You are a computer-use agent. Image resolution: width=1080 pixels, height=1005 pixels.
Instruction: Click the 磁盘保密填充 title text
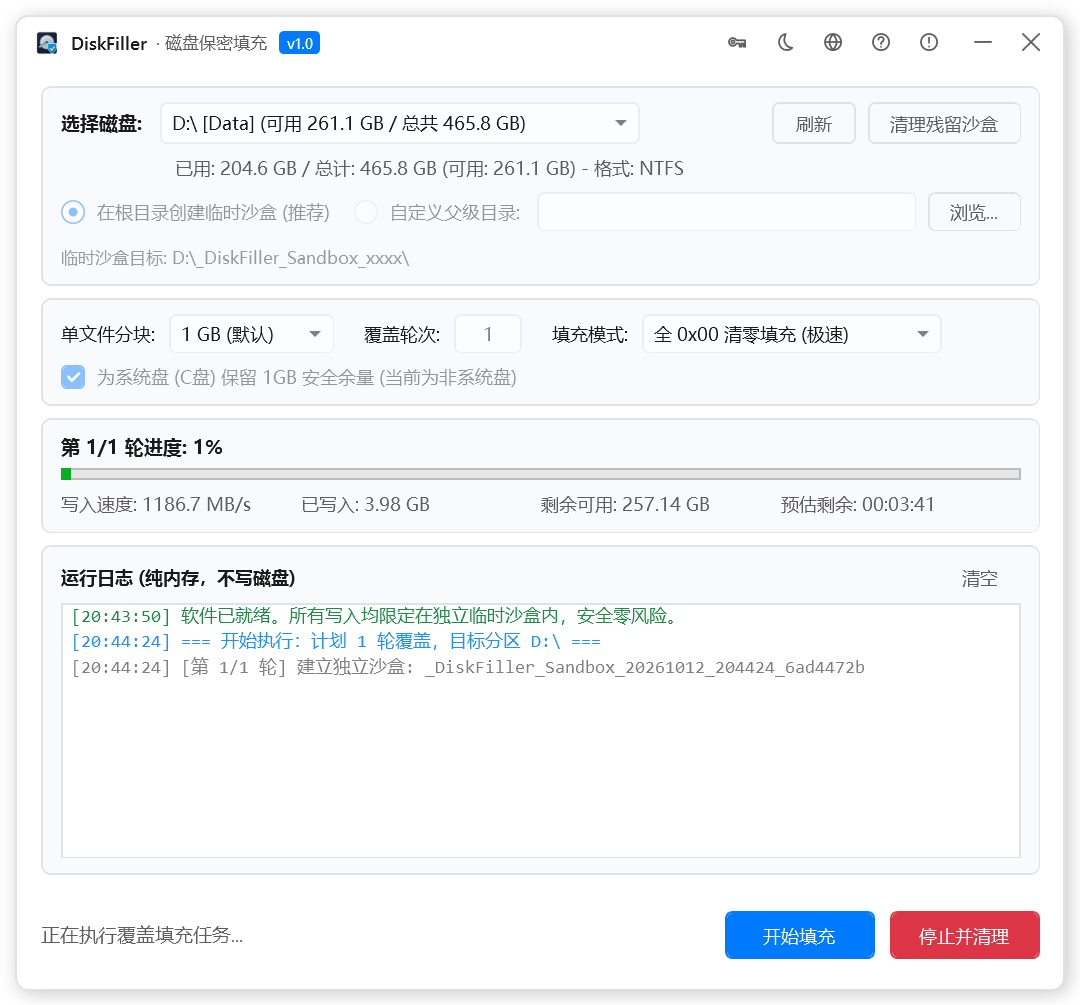[x=216, y=43]
